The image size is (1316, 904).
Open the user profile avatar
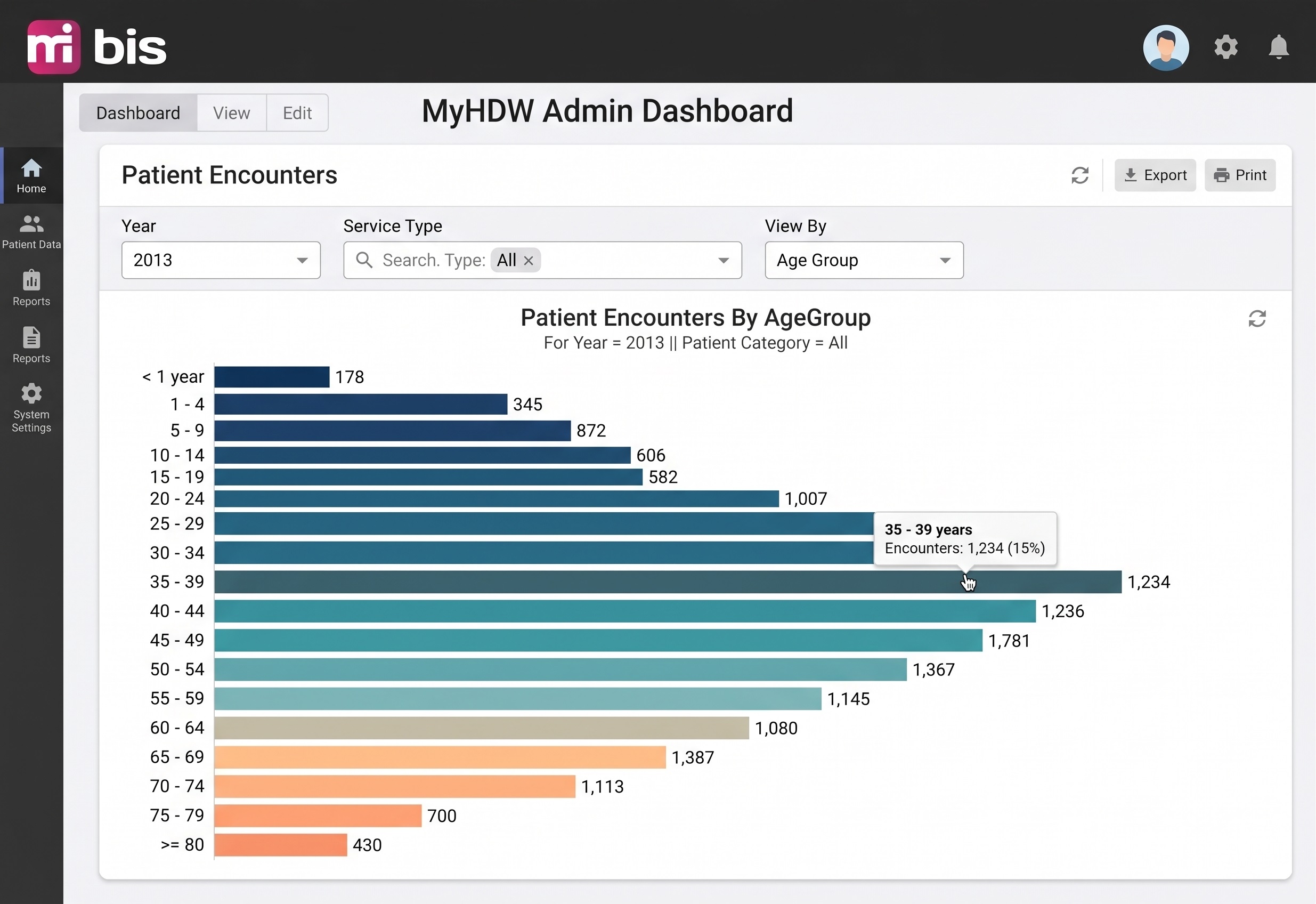tap(1165, 47)
